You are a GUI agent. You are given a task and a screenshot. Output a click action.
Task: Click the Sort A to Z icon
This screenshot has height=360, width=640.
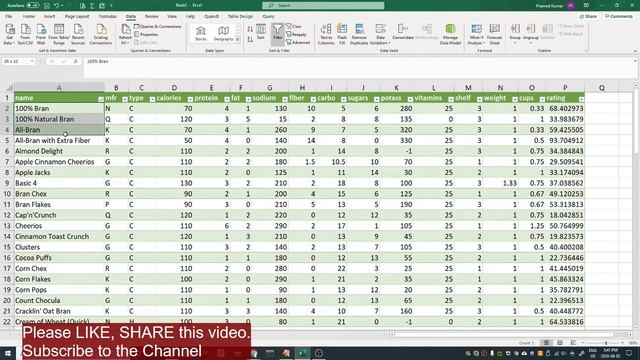click(250, 29)
